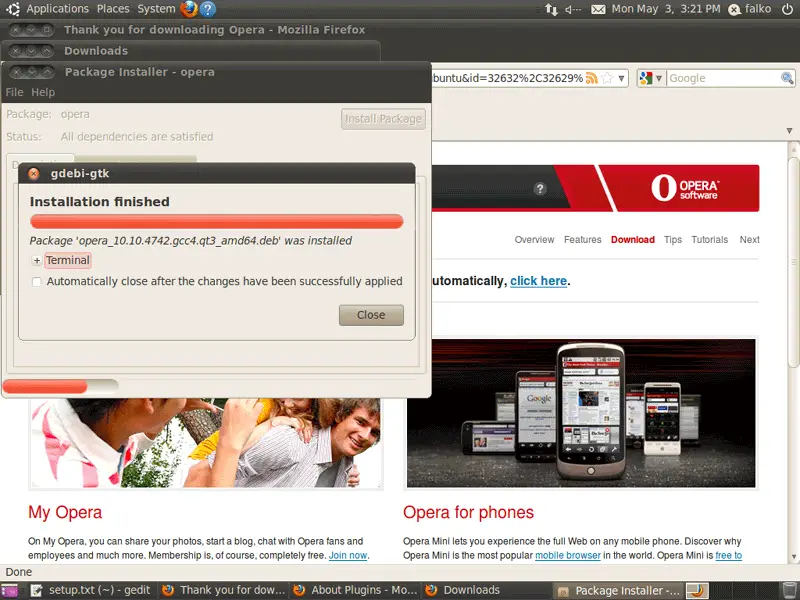
Task: Click the 'was installed' package message text
Action: [191, 241]
